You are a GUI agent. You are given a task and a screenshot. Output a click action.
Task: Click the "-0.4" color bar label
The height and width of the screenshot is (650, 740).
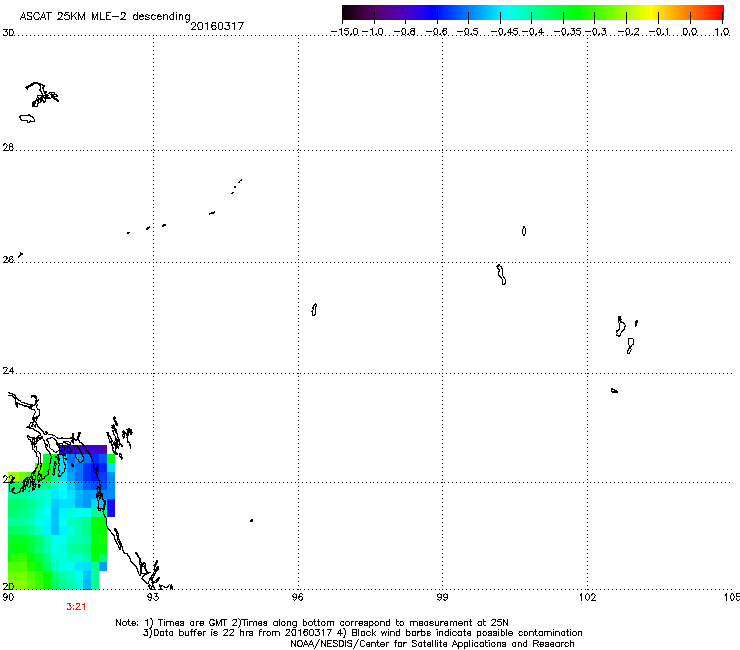point(533,32)
